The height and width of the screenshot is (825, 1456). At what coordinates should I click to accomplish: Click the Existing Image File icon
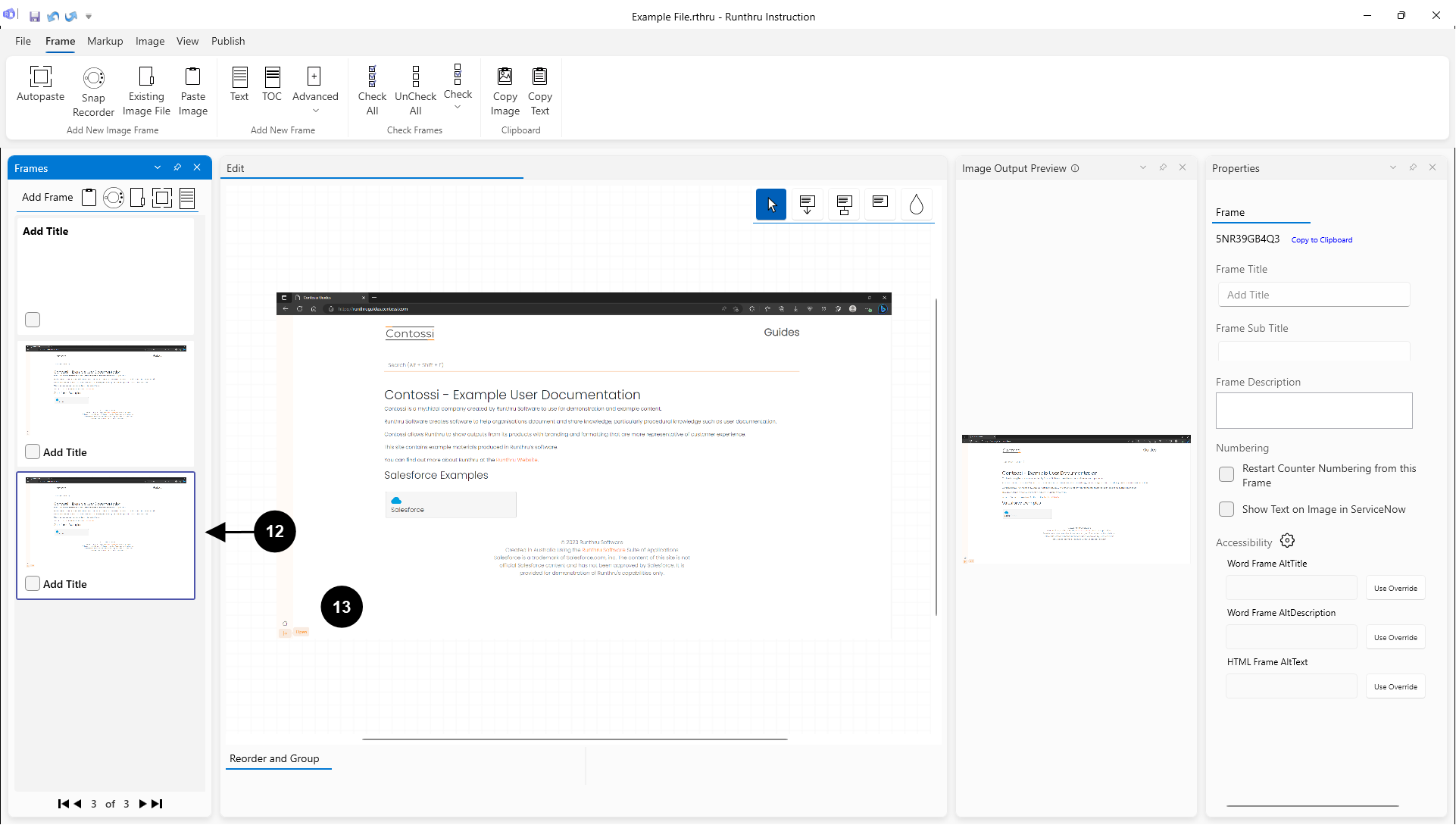click(146, 90)
